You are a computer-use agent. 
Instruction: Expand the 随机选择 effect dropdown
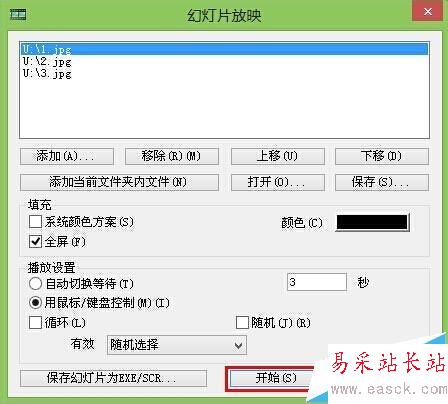pyautogui.click(x=177, y=345)
